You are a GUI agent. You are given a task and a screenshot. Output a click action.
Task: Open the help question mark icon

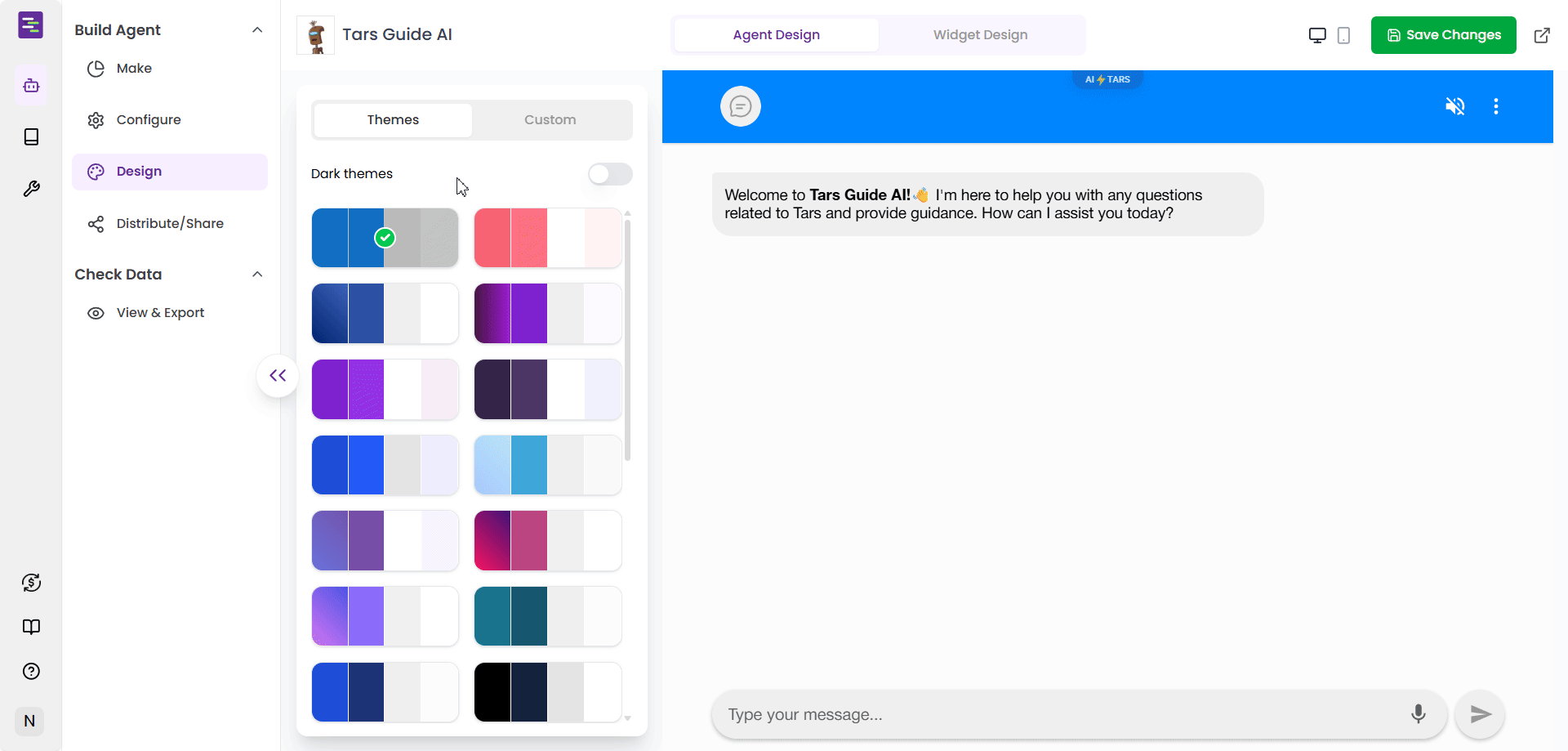(31, 671)
